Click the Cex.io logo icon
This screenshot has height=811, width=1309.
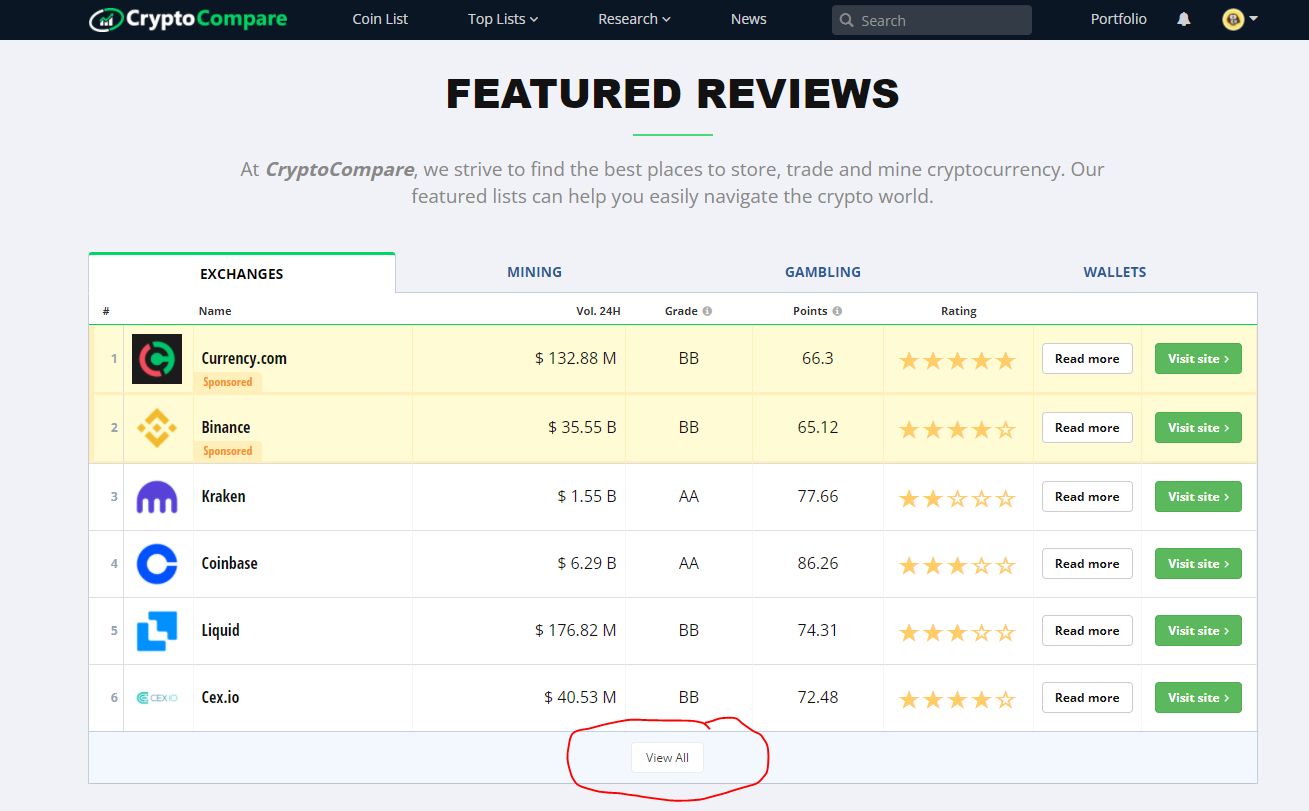click(157, 697)
